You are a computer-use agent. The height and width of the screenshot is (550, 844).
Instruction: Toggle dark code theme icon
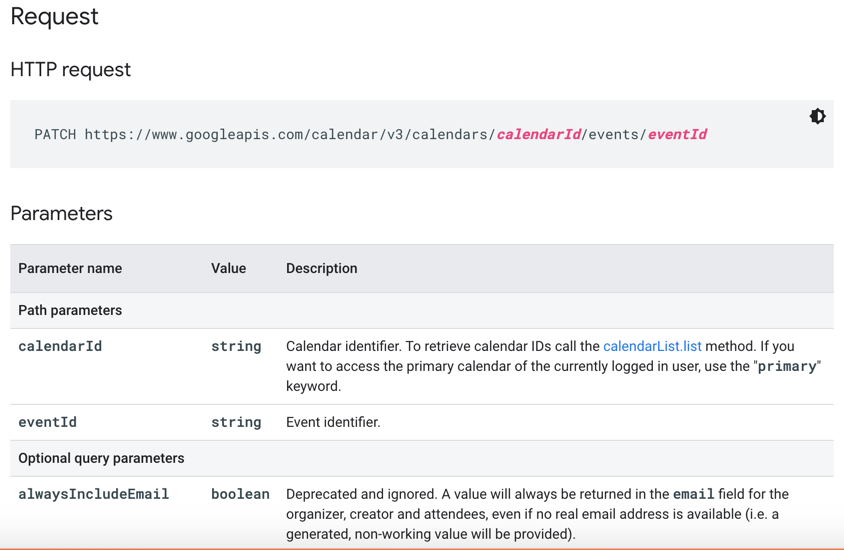[817, 116]
